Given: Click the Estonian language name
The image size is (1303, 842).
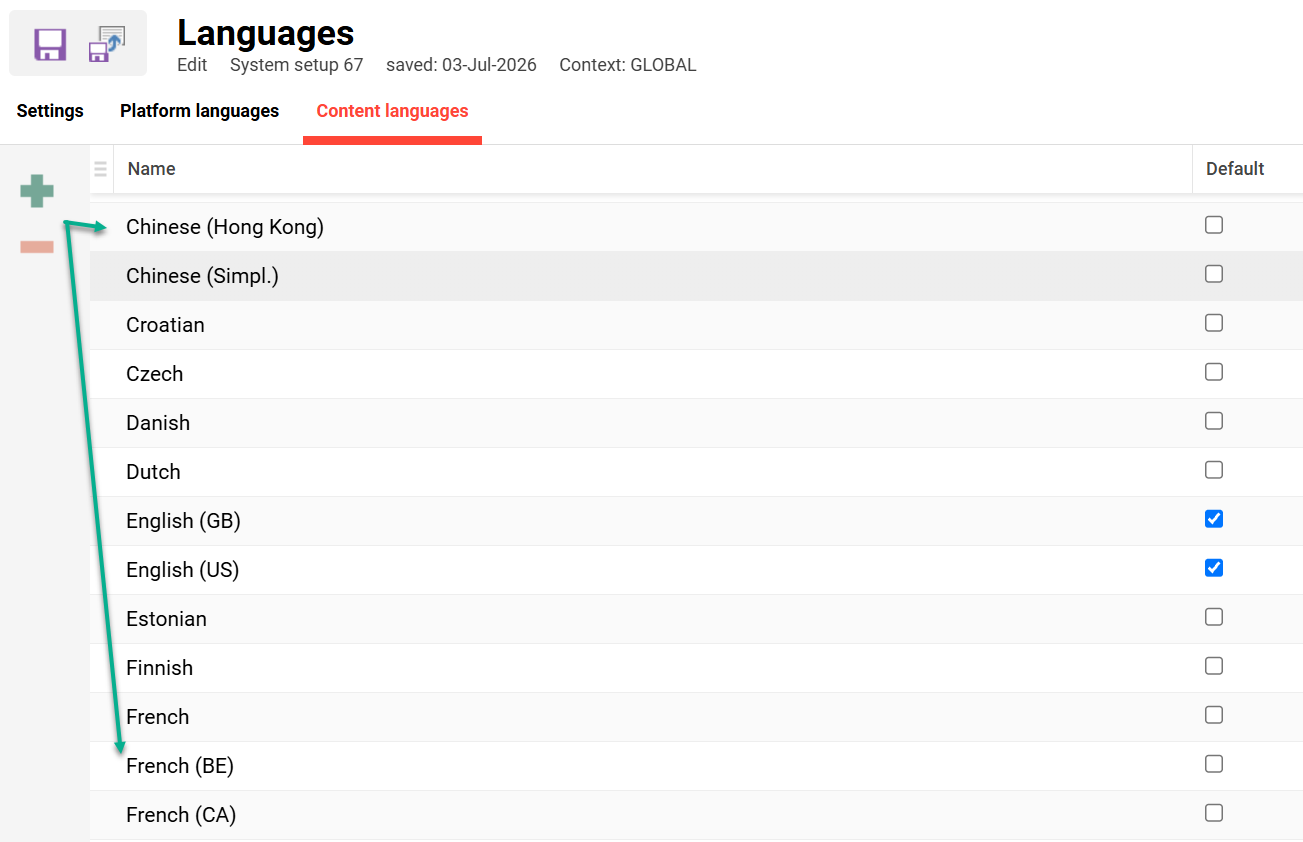Looking at the screenshot, I should [x=166, y=619].
